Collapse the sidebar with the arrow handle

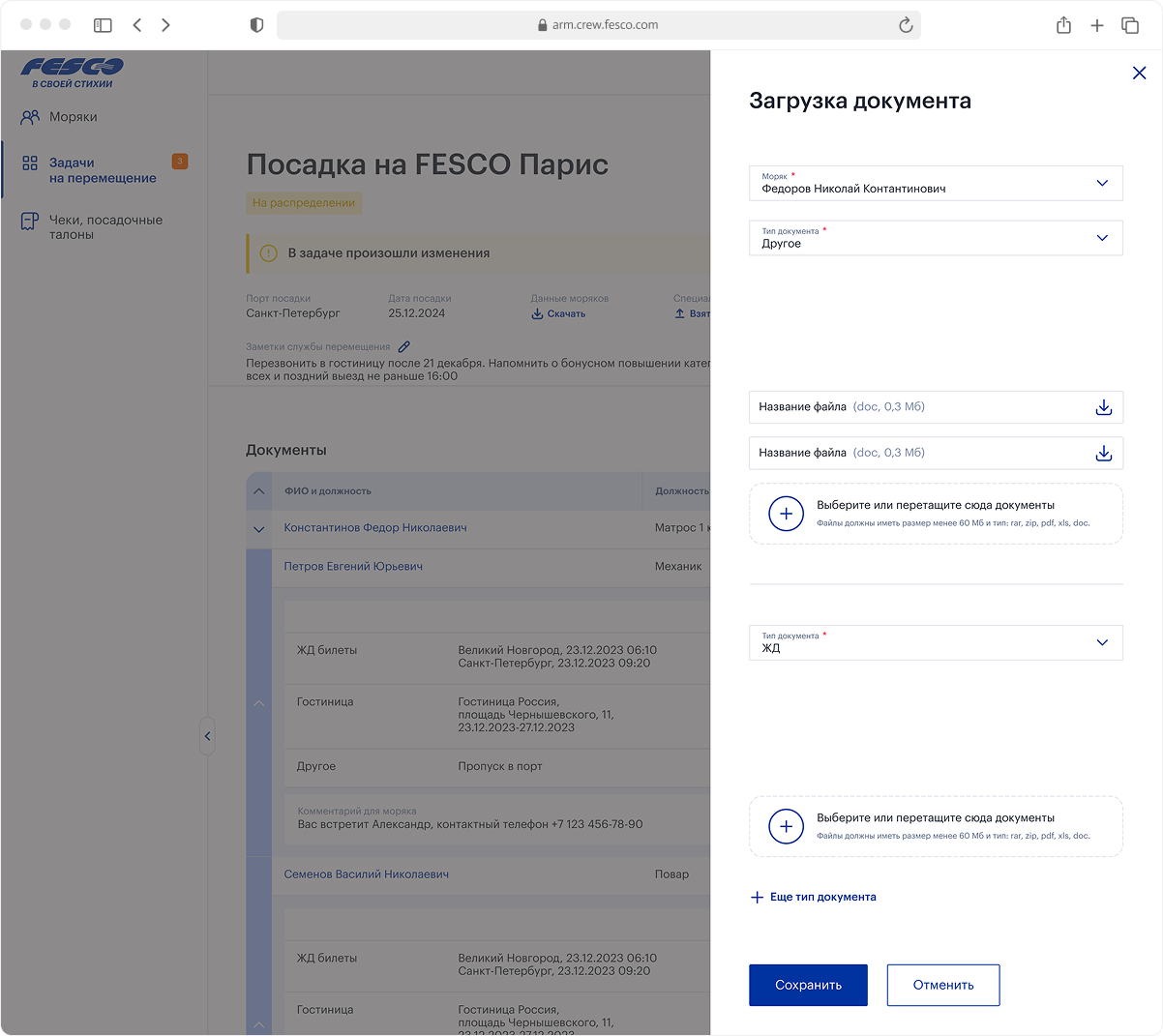207,736
